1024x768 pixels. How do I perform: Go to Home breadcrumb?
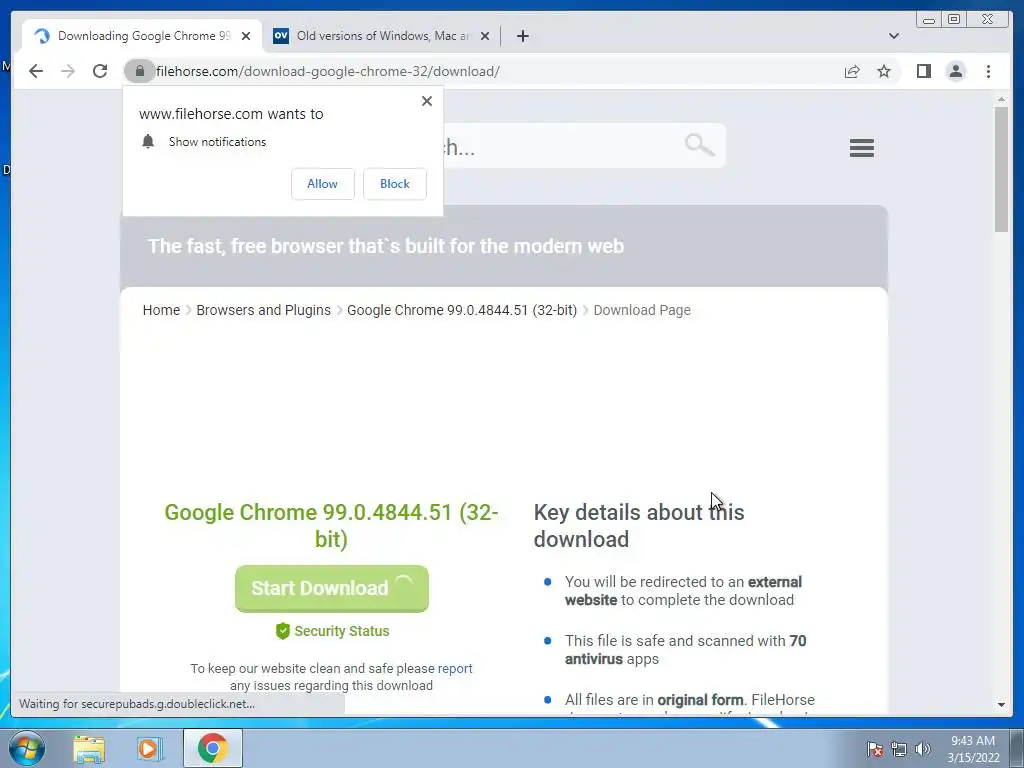[x=161, y=310]
